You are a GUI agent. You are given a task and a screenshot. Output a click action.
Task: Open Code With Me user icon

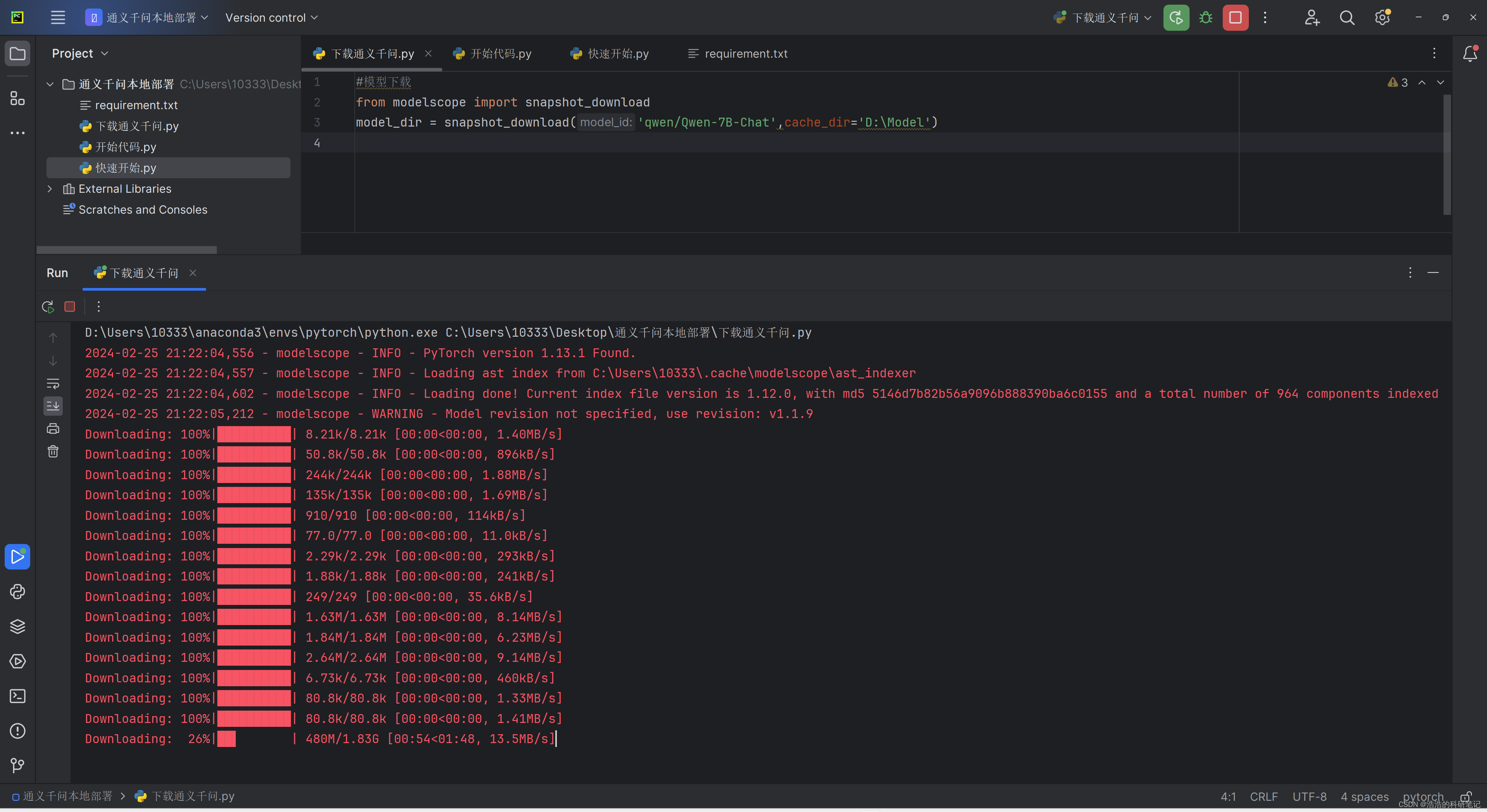pos(1312,18)
